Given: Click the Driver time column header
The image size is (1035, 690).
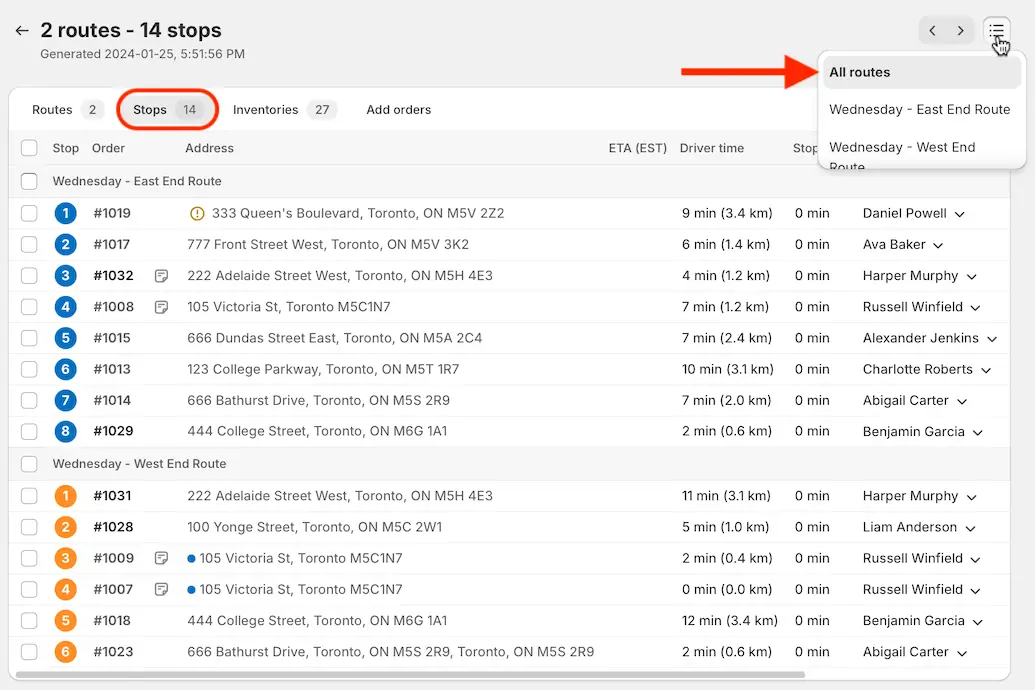Looking at the screenshot, I should (712, 148).
